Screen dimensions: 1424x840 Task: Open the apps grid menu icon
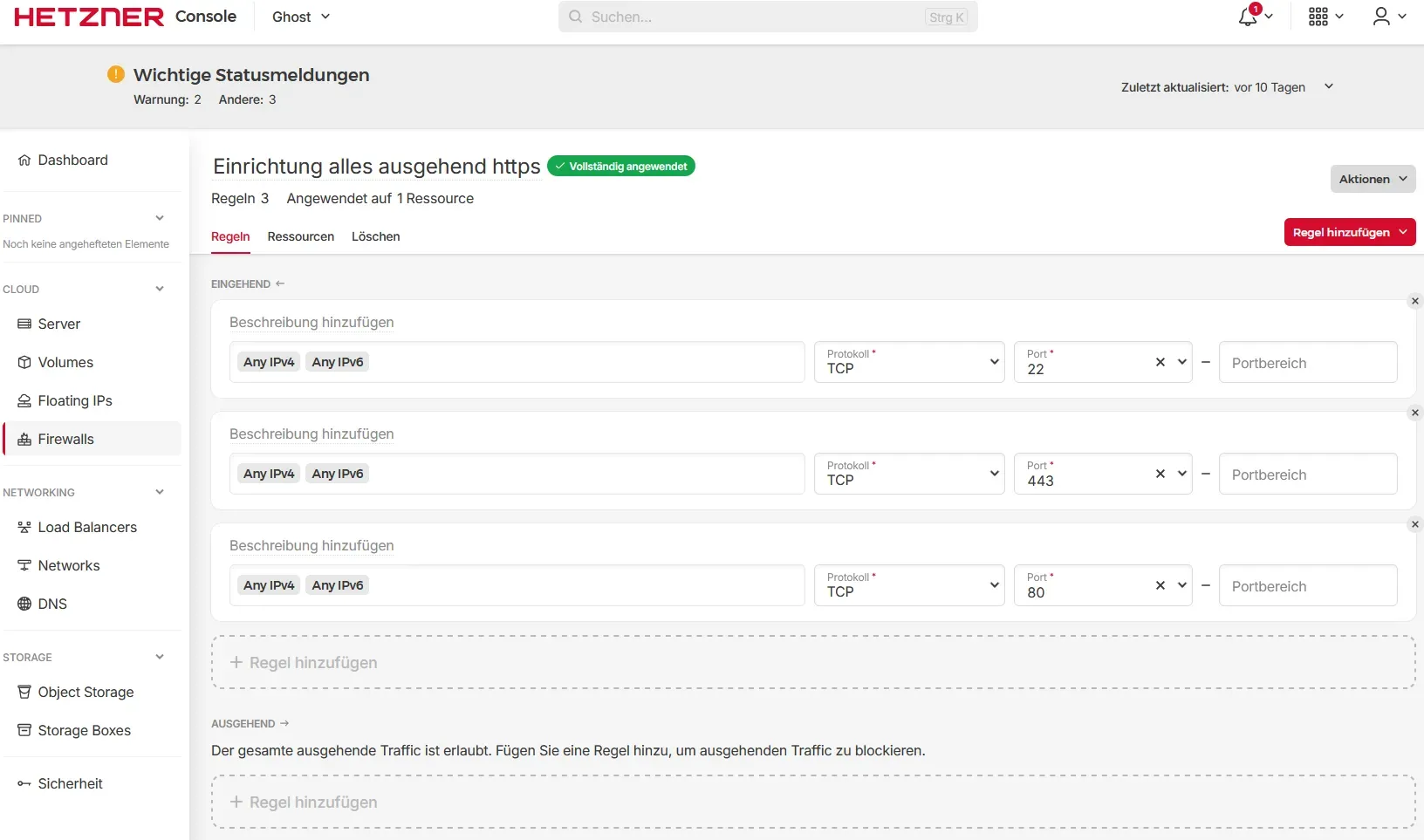[x=1318, y=17]
